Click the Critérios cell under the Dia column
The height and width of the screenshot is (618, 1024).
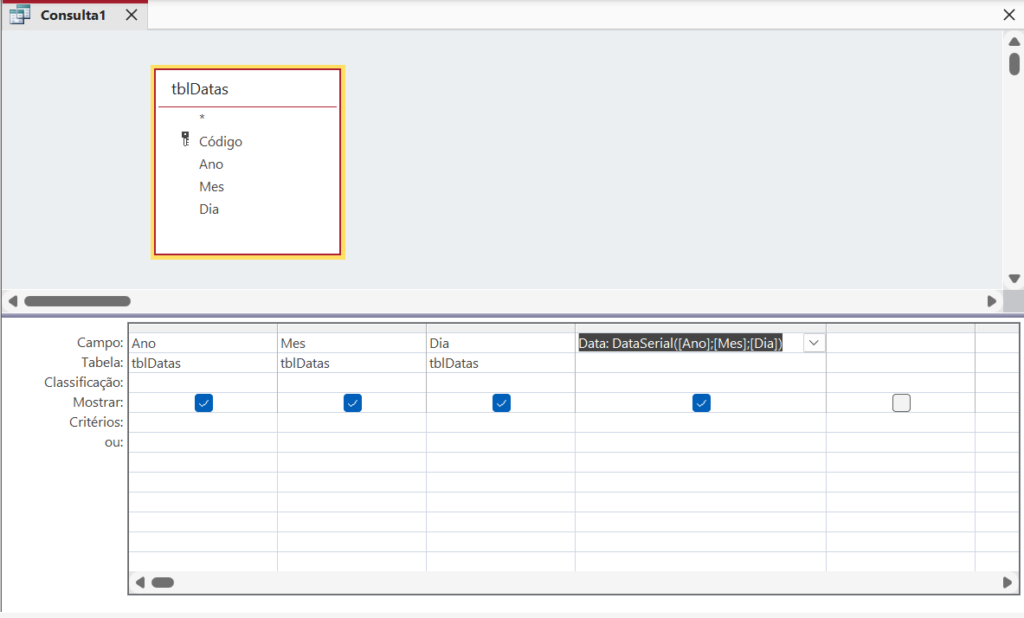tap(501, 422)
